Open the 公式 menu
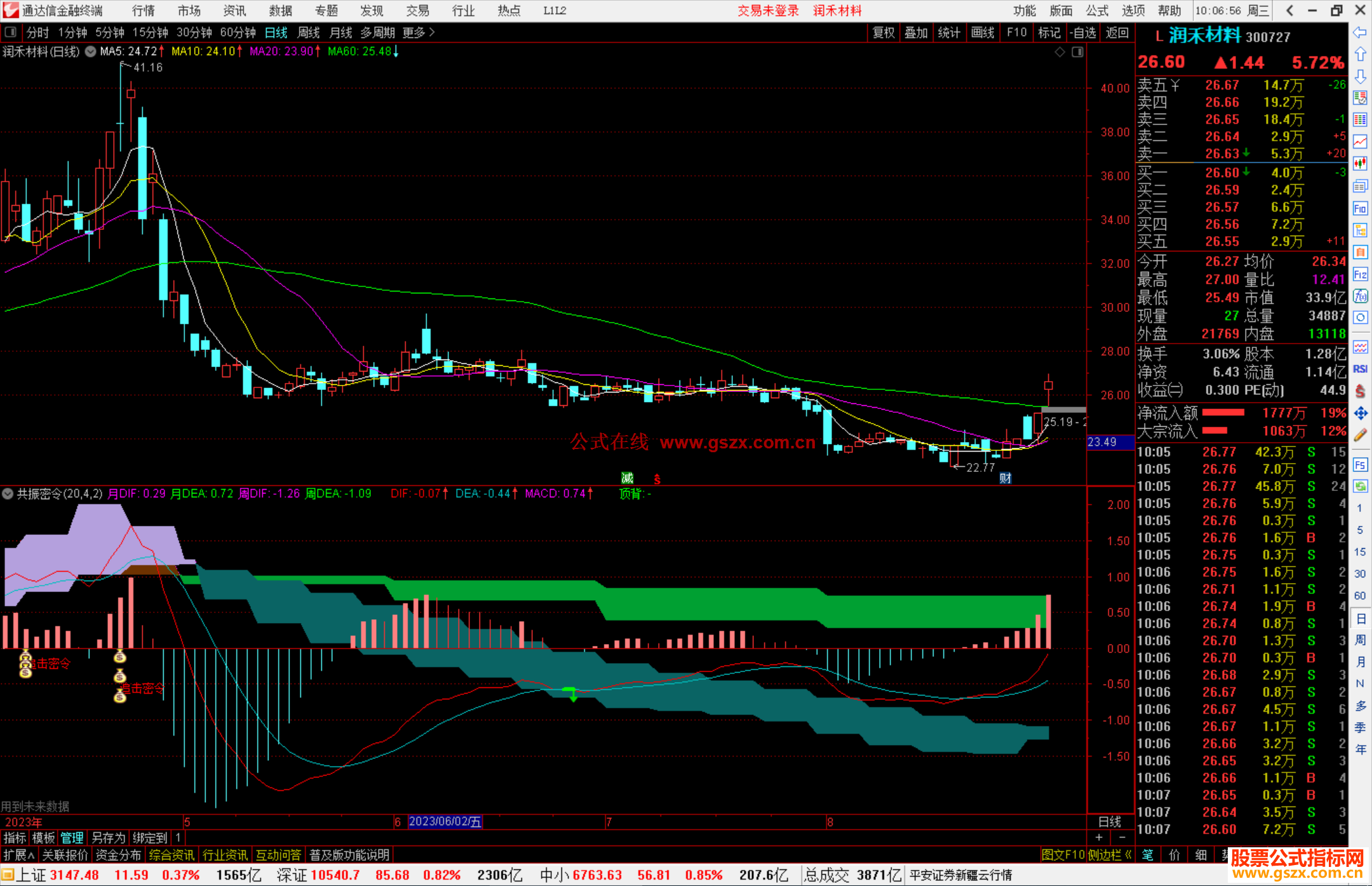Viewport: 1372px width, 886px height. 1097,11
